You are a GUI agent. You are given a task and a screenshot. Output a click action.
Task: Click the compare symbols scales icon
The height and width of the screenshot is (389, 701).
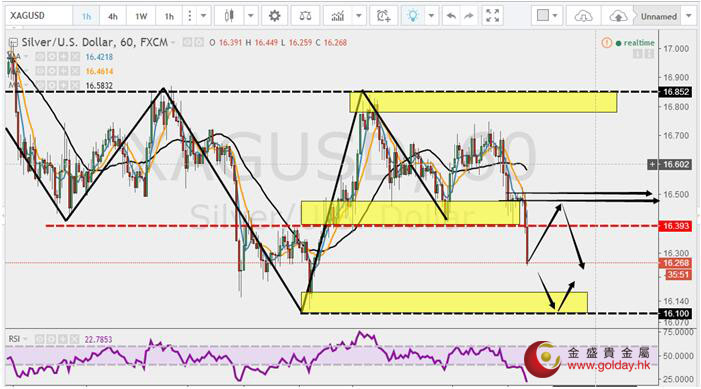pos(305,17)
